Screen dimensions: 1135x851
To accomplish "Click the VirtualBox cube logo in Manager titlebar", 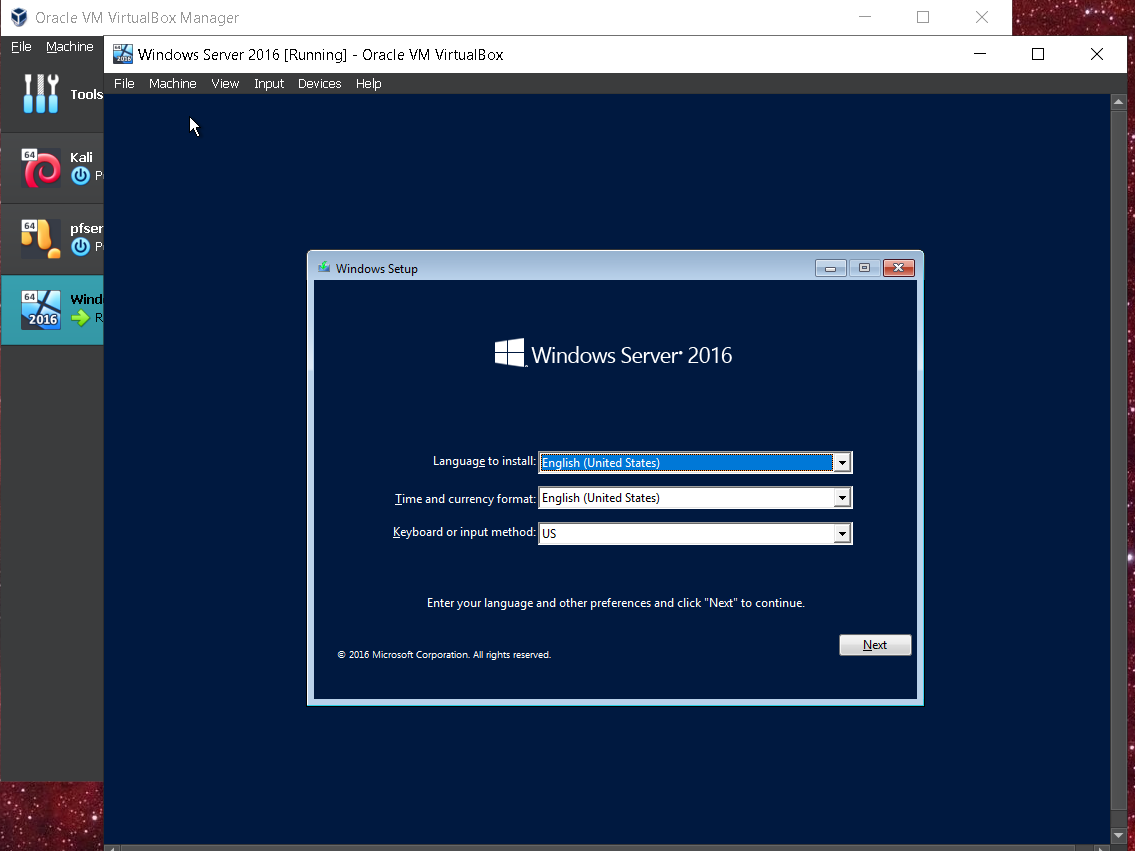I will (17, 17).
